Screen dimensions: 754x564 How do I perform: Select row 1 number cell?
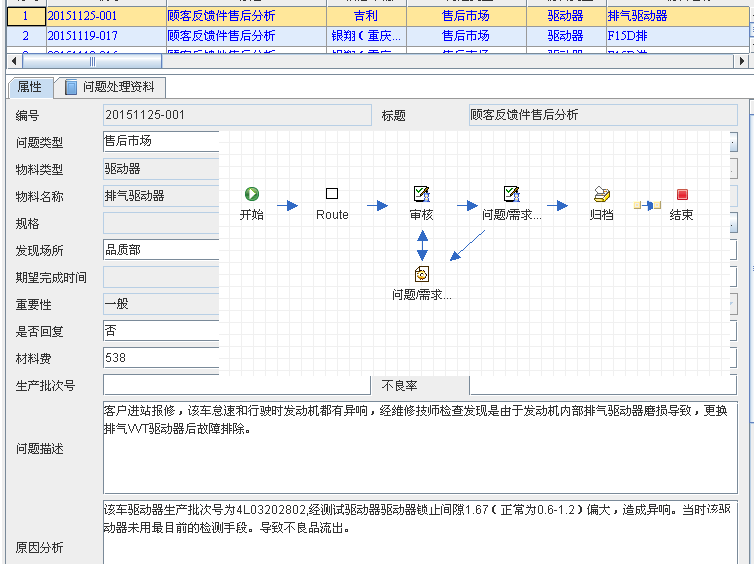26,16
